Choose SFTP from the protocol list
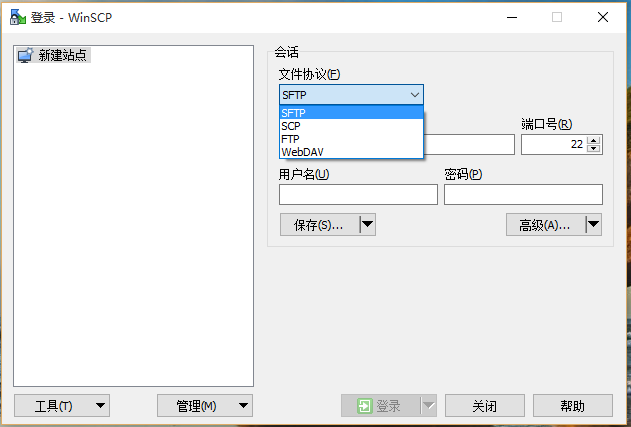The width and height of the screenshot is (631, 427). click(x=351, y=113)
